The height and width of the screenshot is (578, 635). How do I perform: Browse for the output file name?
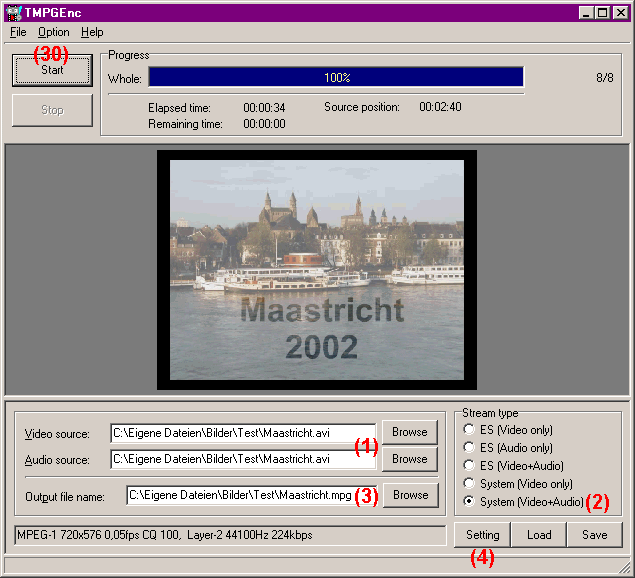tap(411, 495)
